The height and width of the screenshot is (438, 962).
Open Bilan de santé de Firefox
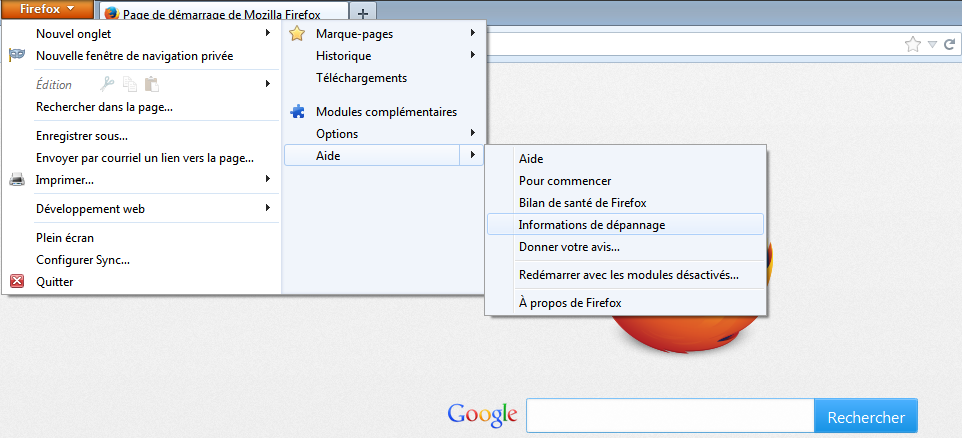(x=583, y=202)
